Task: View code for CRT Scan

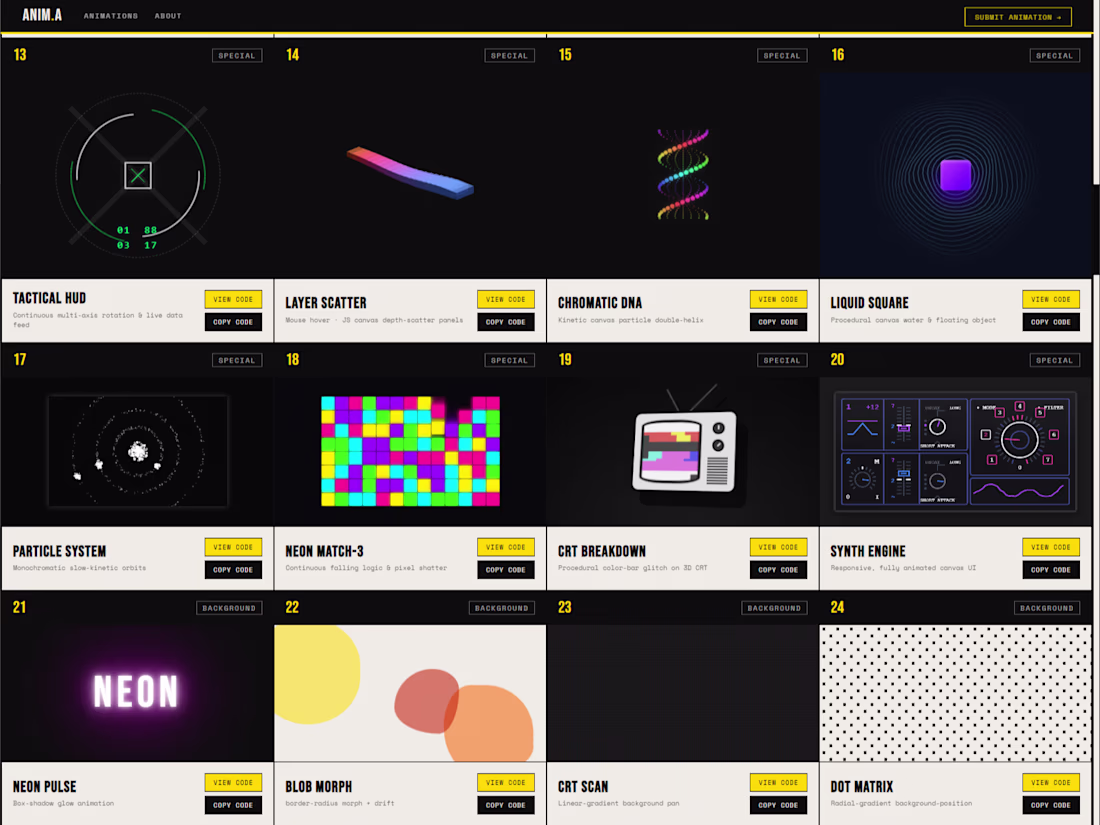Action: (x=778, y=782)
